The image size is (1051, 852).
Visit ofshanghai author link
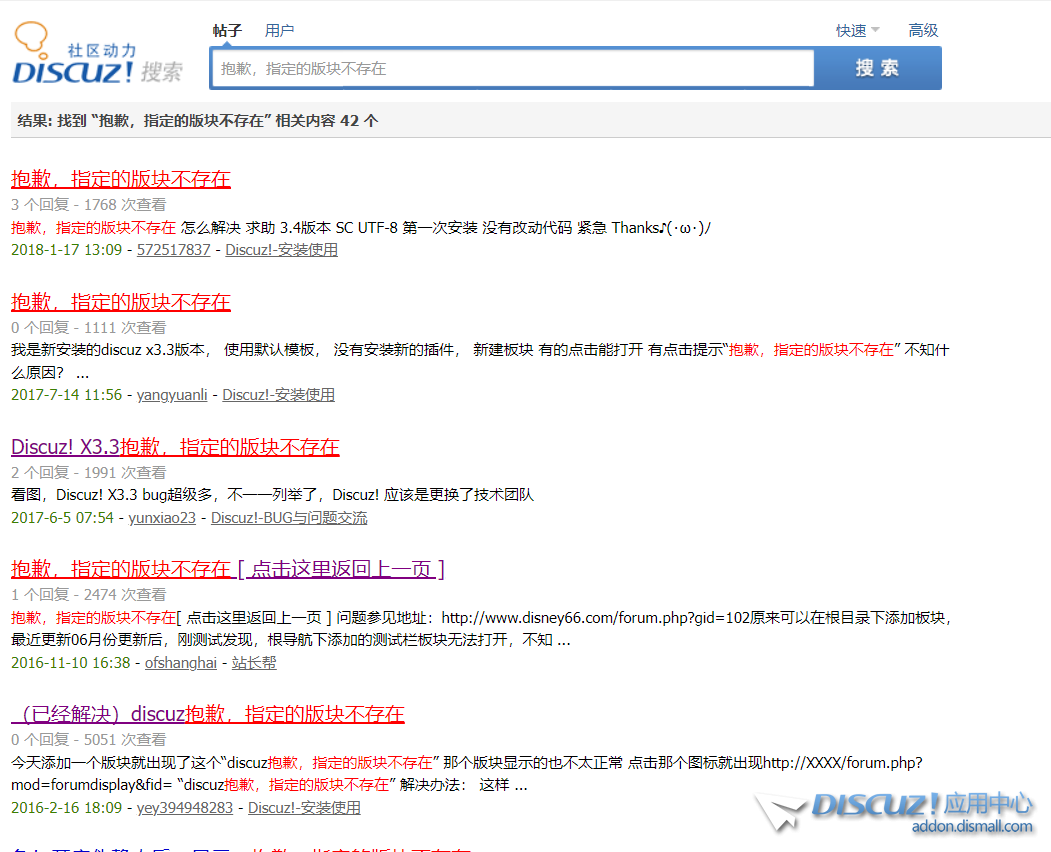[x=180, y=663]
